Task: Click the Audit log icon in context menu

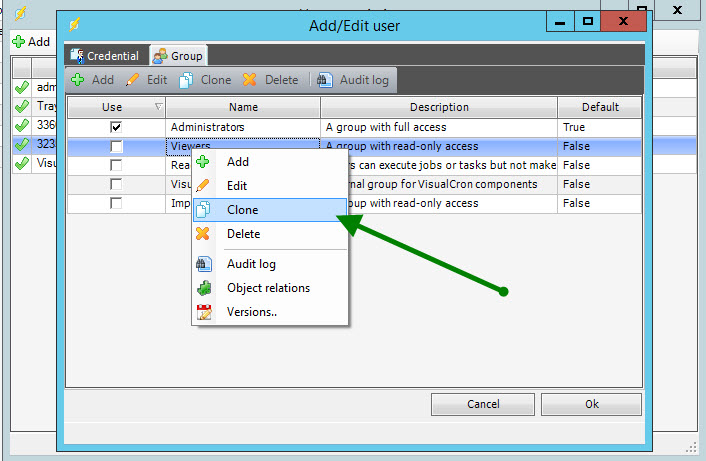Action: 204,264
